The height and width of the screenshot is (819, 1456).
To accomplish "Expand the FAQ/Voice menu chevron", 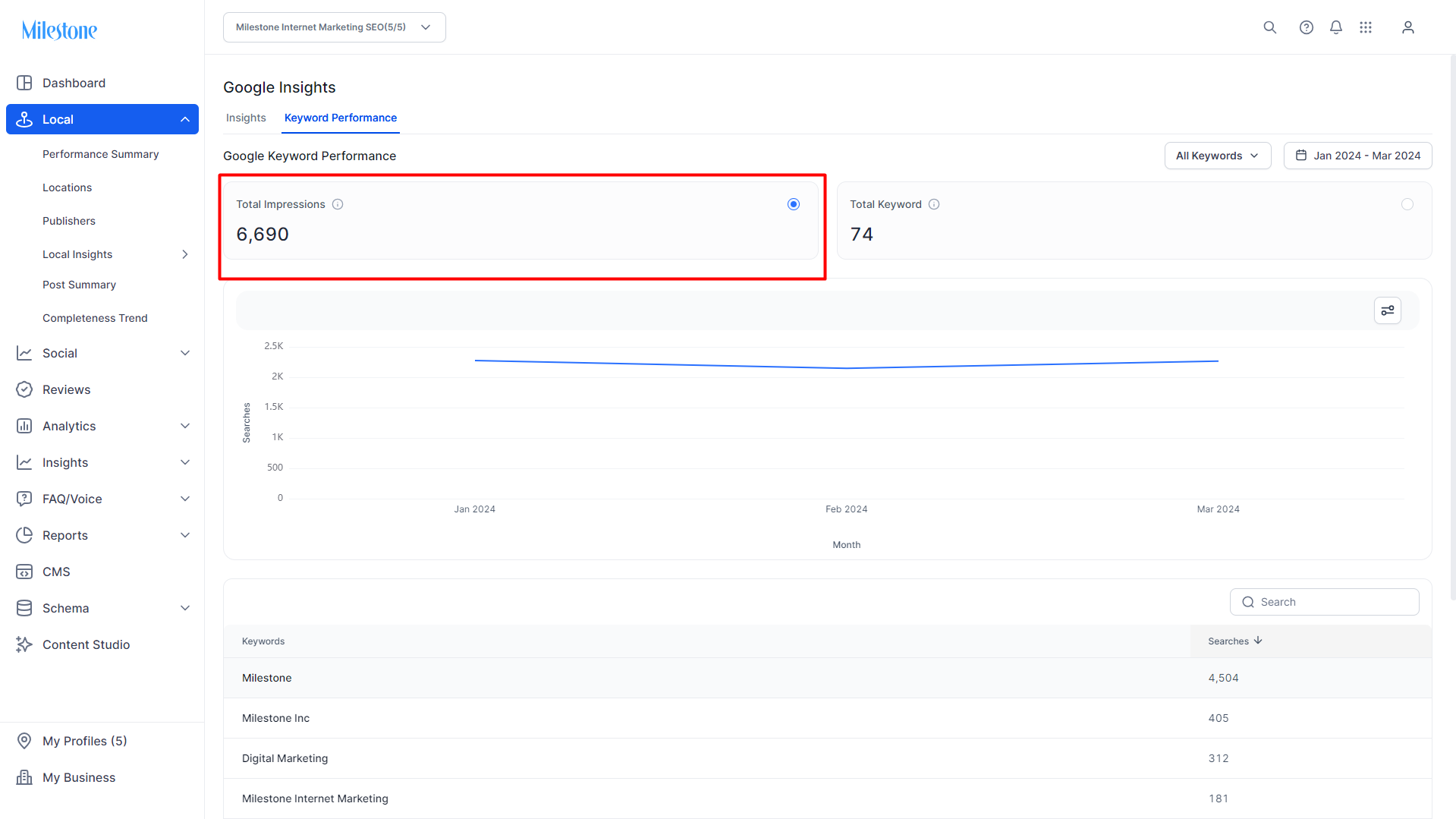I will click(184, 499).
